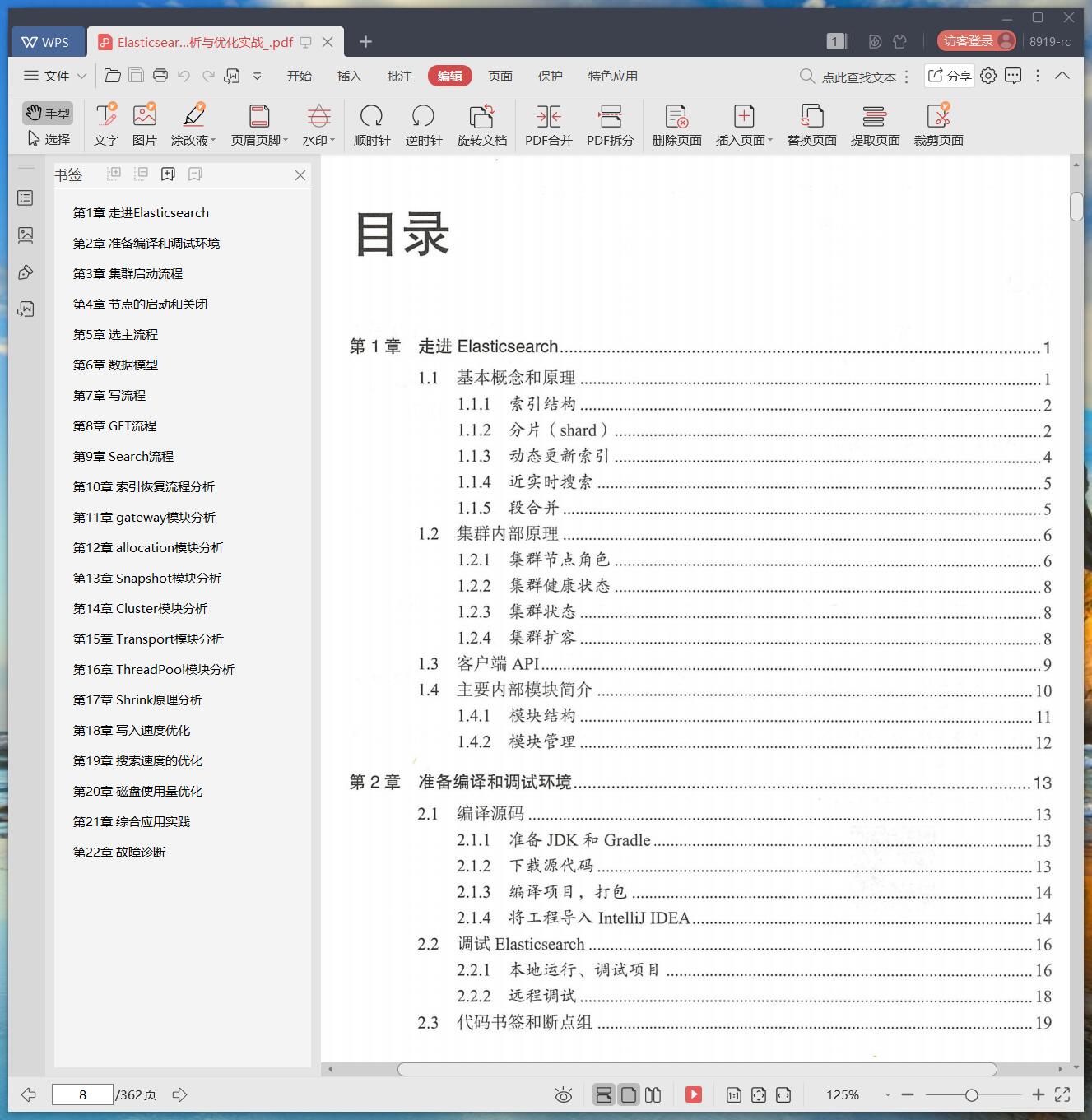Click the Undo arrow icon

tap(184, 76)
